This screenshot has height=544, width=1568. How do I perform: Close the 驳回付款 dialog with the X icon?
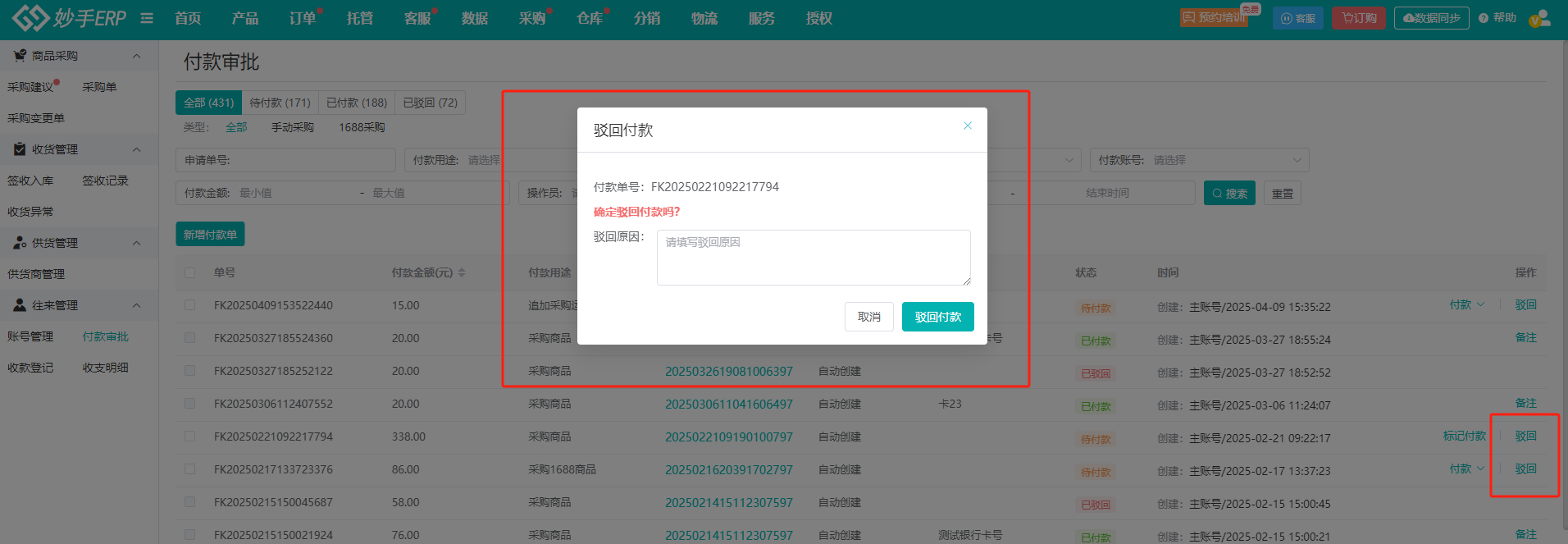tap(968, 126)
